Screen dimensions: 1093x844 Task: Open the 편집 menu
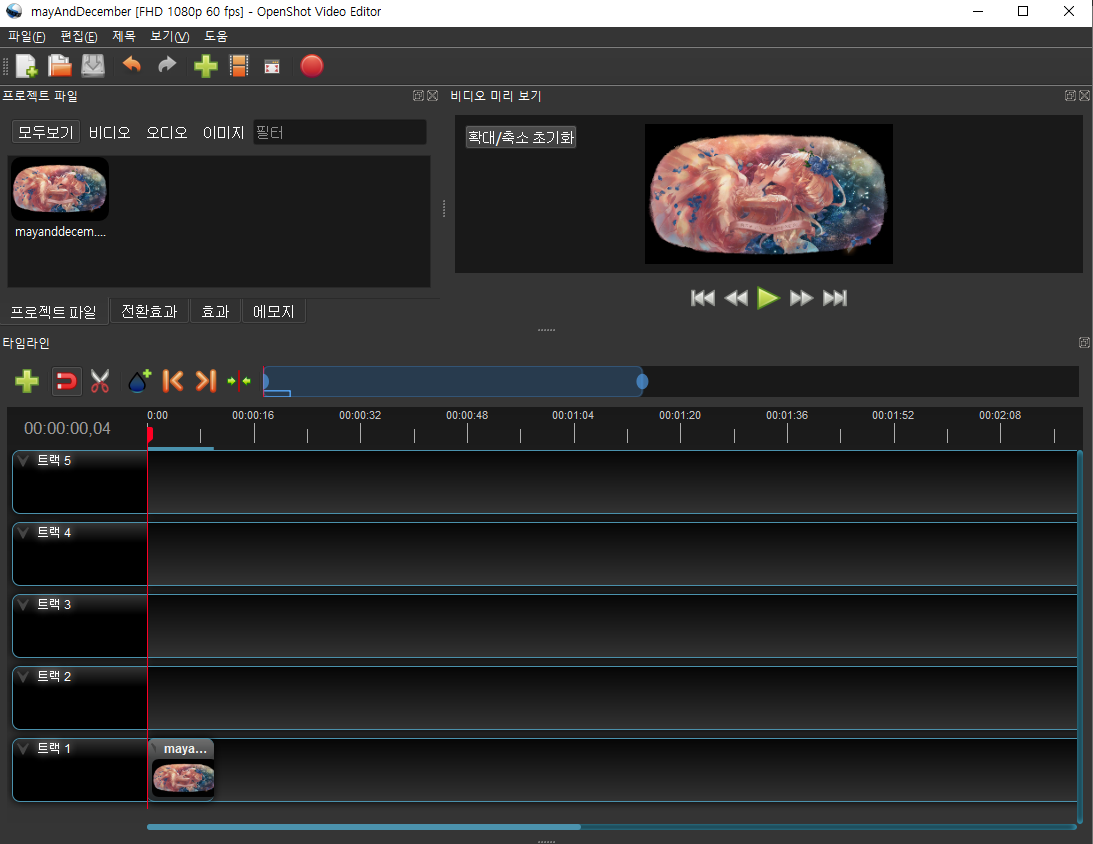click(x=79, y=36)
